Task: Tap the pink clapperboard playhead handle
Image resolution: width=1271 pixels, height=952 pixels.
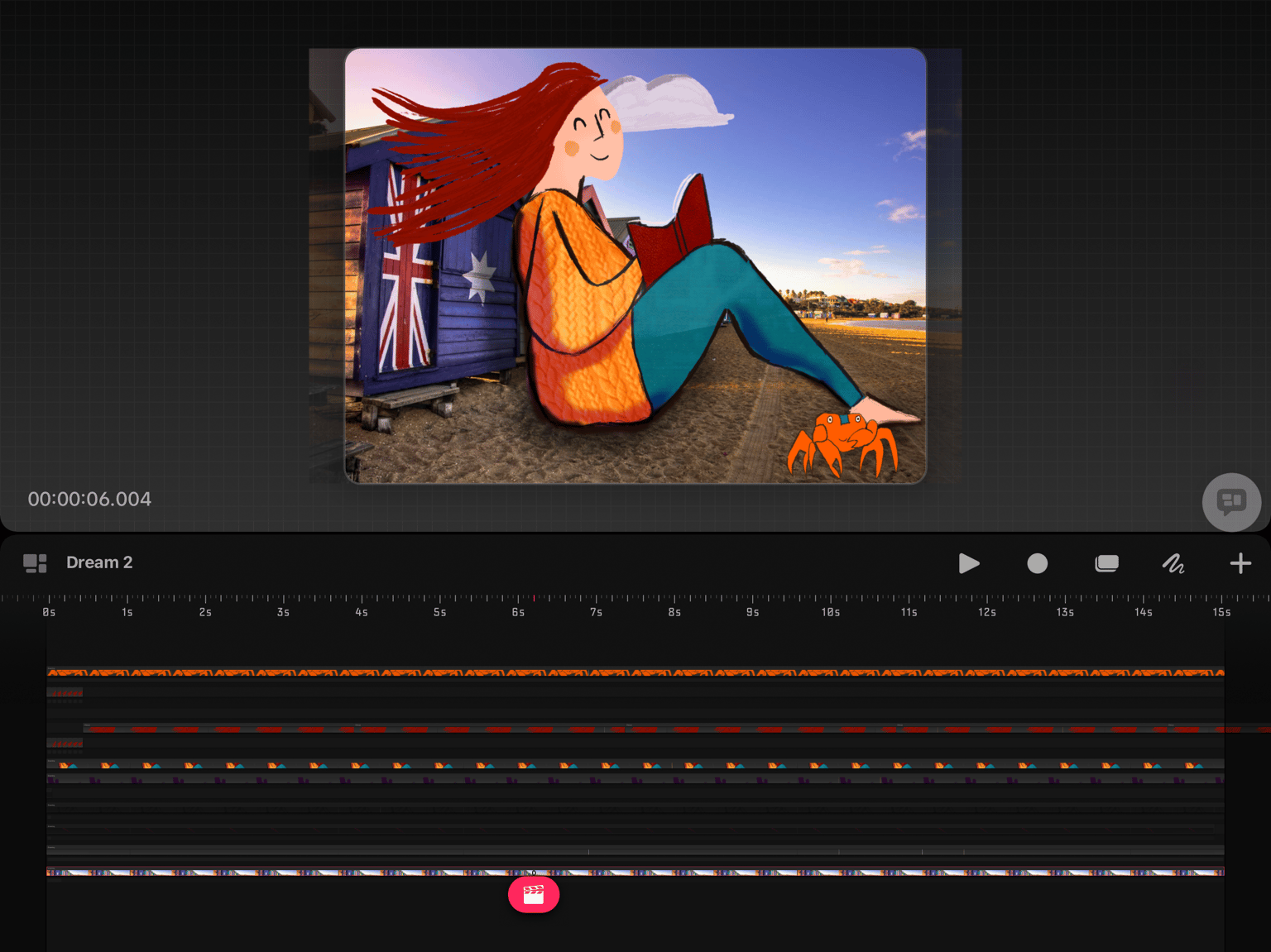Action: (x=534, y=895)
